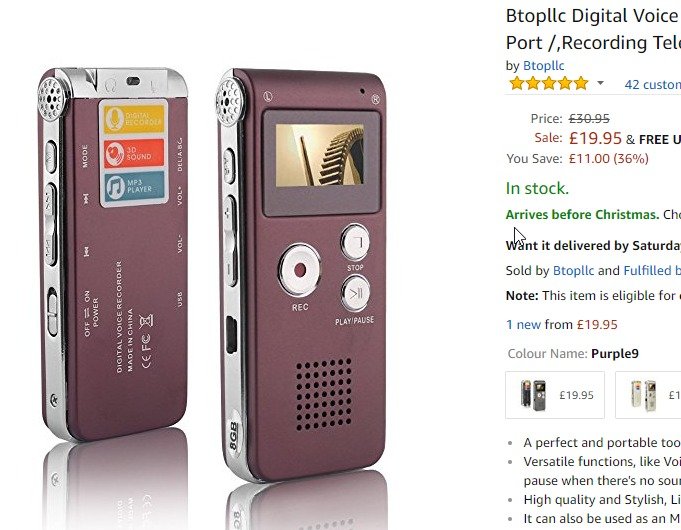The width and height of the screenshot is (681, 530).
Task: Click the red 3D Sound sticker icon
Action: [134, 153]
